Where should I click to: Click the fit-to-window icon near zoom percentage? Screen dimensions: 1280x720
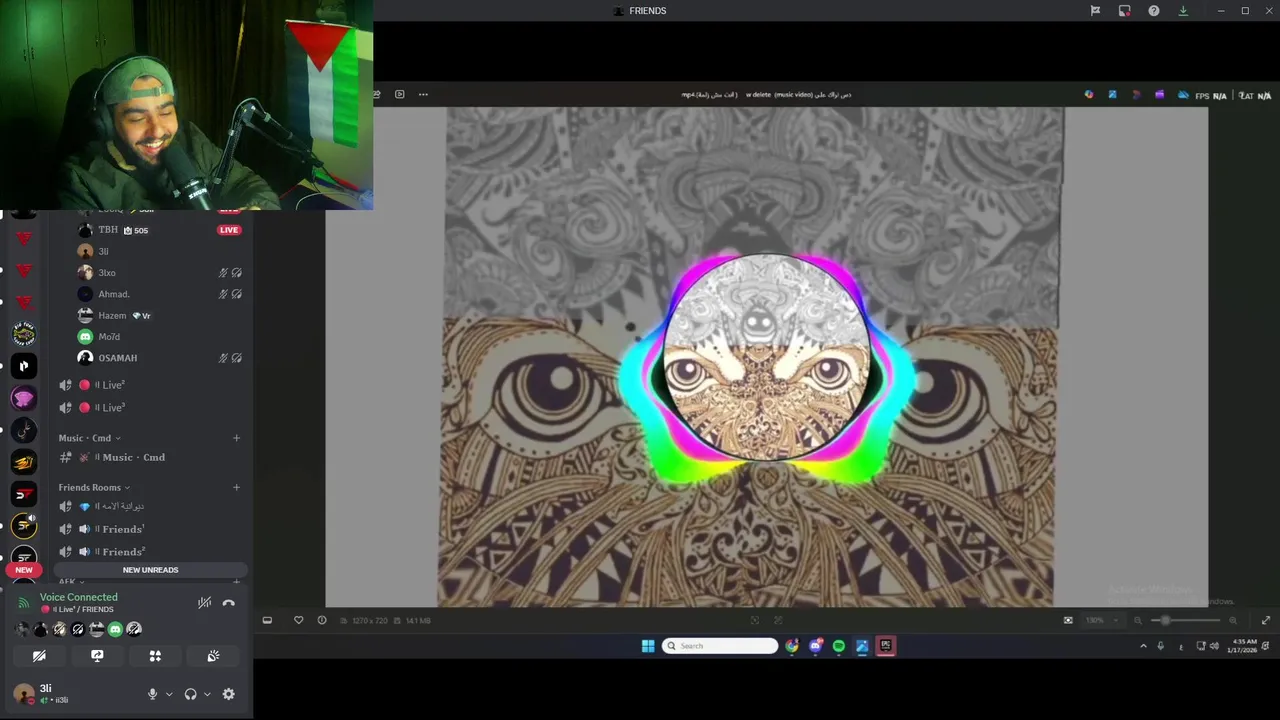[1068, 621]
